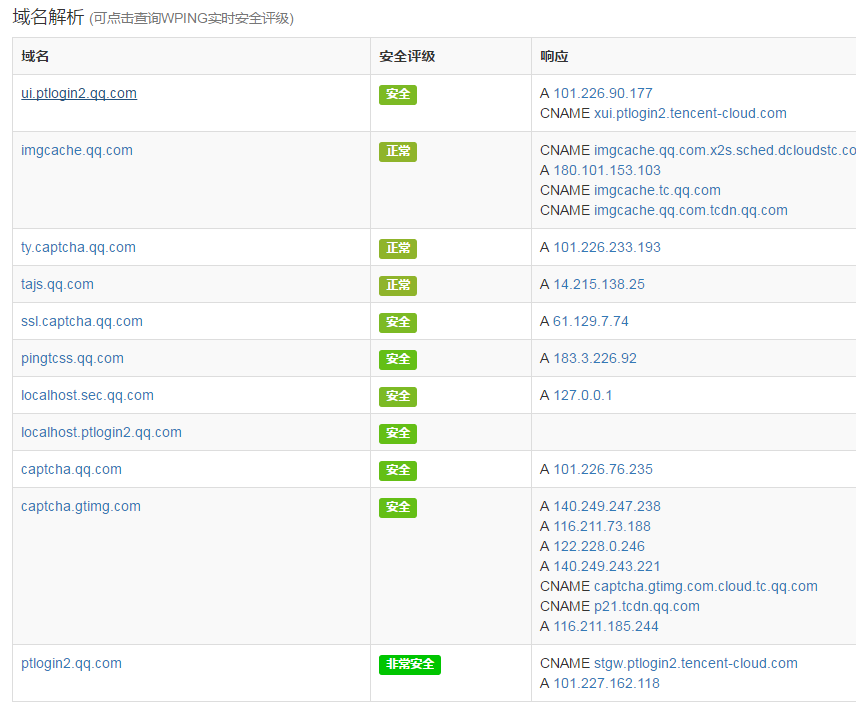
Task: Follow the captcha.gtimg.com.cloud.tc.qq.com CNAME link
Action: pos(706,586)
